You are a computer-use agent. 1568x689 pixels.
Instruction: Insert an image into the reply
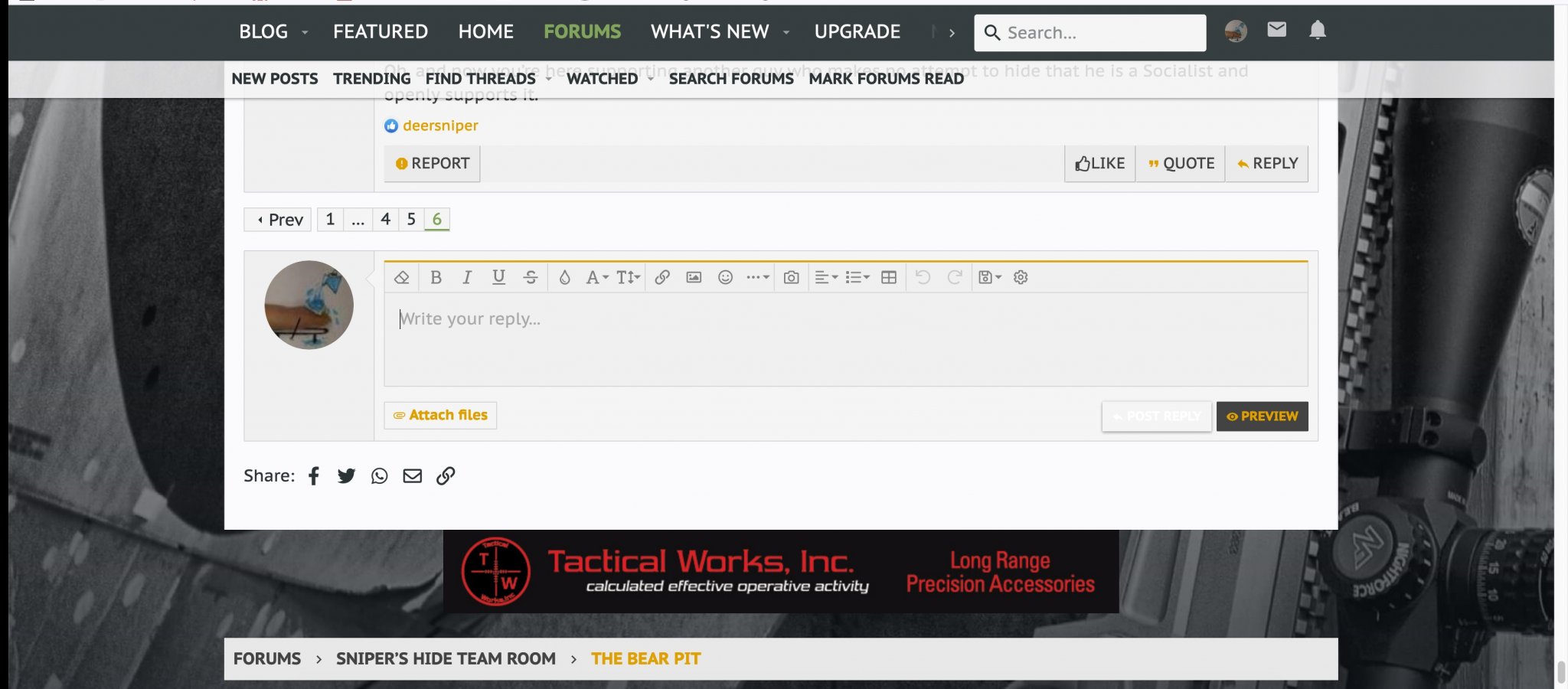[694, 277]
